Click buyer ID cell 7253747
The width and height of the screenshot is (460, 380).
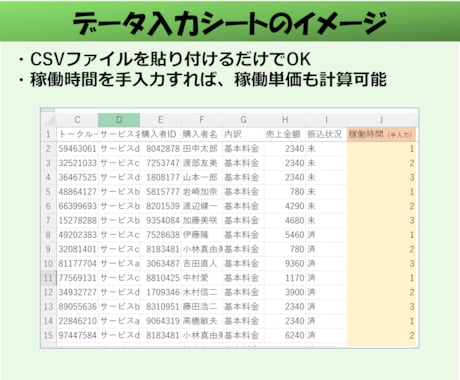[160, 163]
